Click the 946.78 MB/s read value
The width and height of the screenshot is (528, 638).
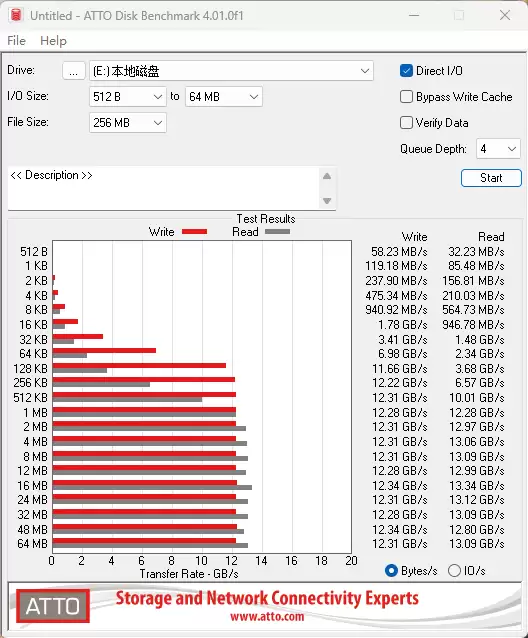(x=473, y=325)
